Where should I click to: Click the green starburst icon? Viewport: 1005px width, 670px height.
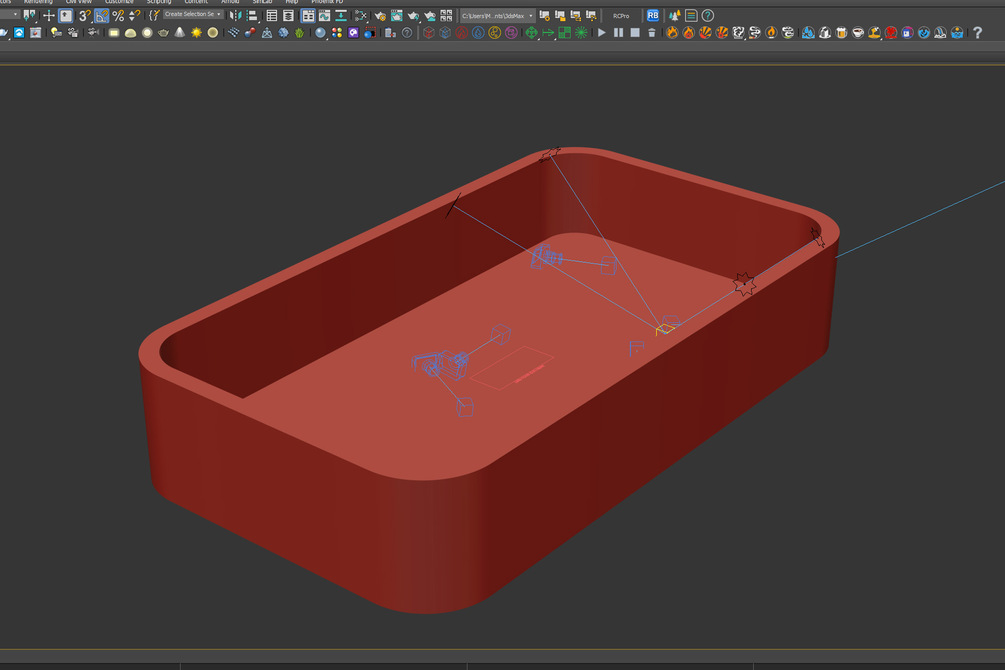click(x=581, y=33)
